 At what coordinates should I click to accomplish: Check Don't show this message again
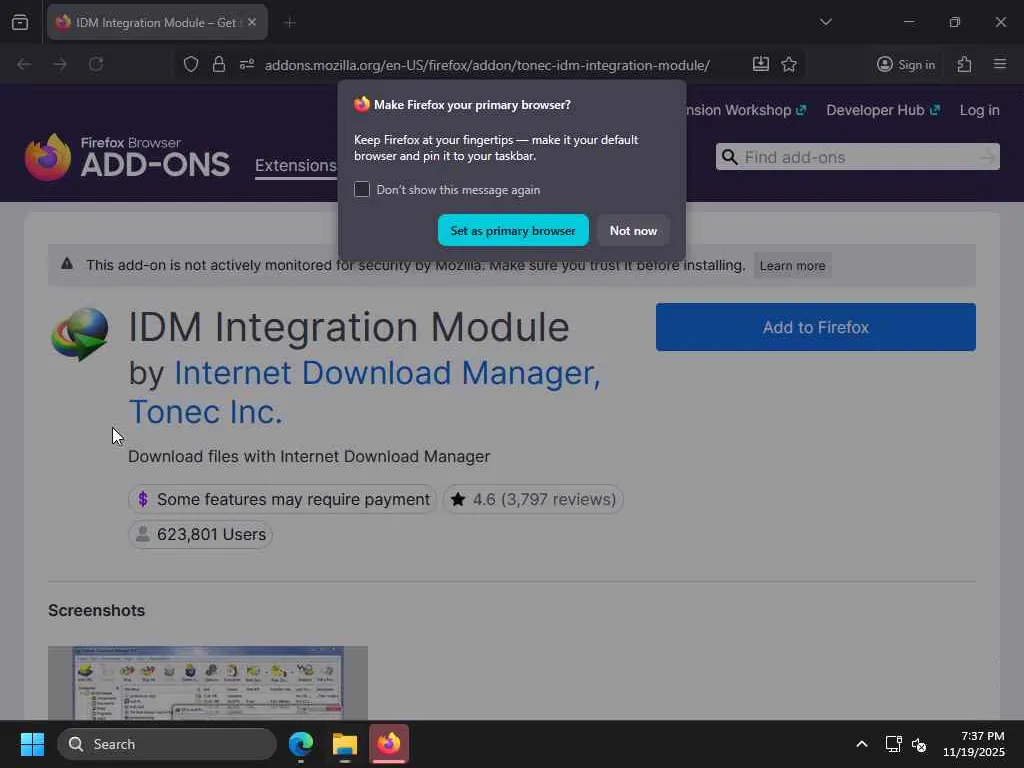[x=362, y=189]
